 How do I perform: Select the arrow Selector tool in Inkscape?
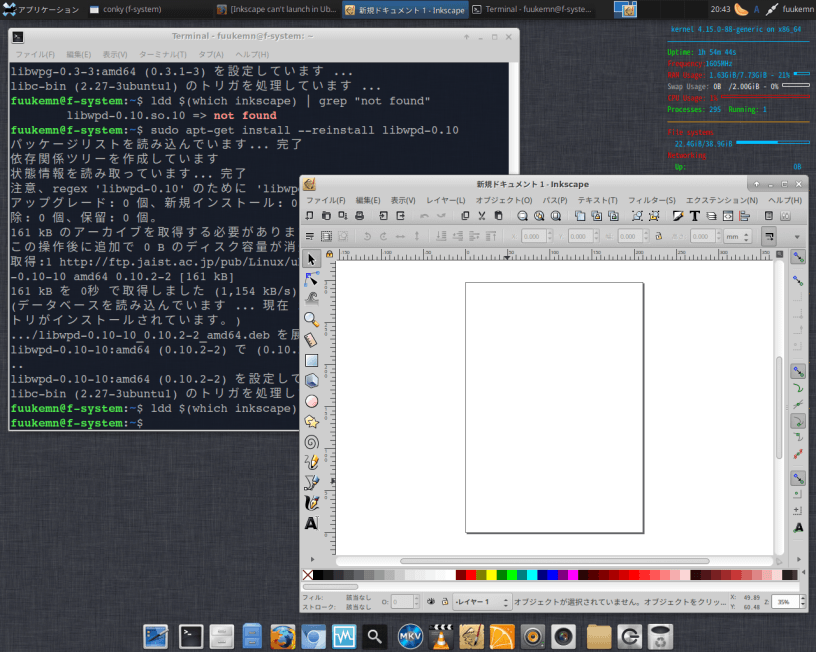(x=311, y=259)
